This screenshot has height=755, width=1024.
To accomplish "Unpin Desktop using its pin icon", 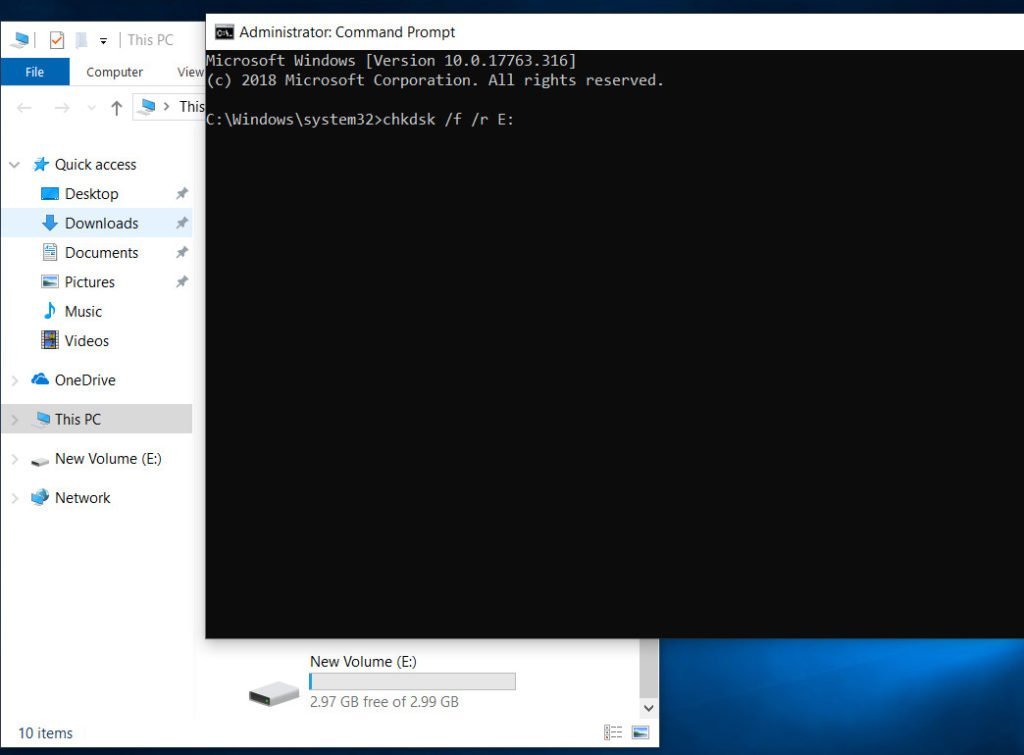I will click(x=181, y=194).
